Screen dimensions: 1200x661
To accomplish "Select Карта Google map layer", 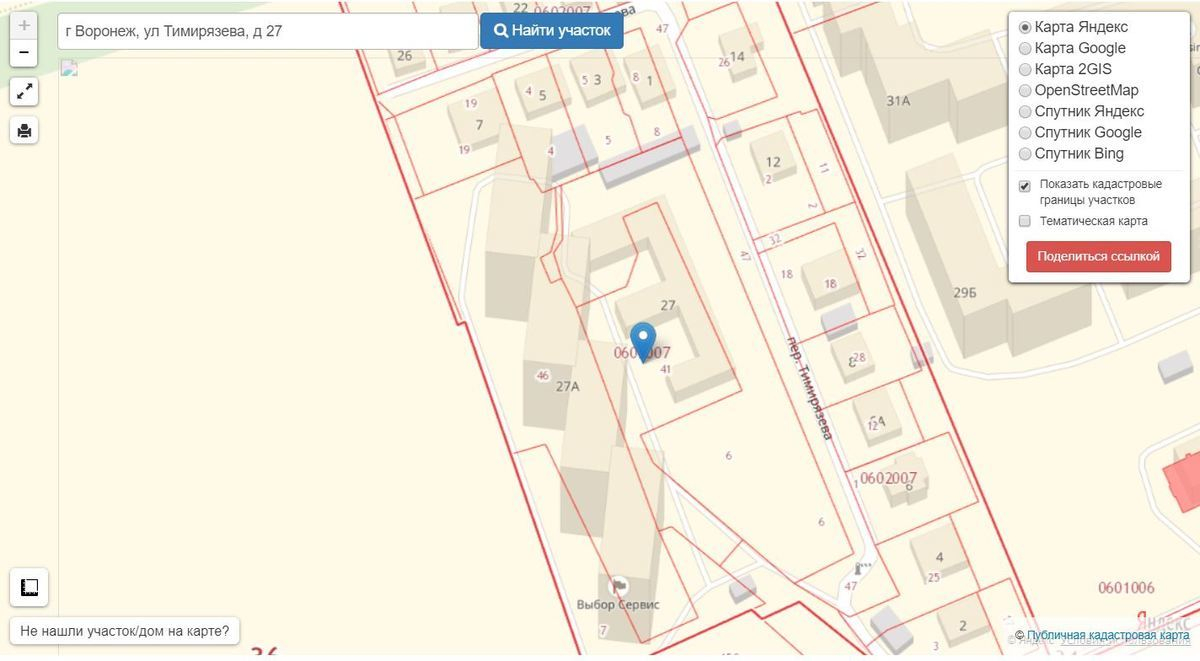I will tap(1025, 48).
